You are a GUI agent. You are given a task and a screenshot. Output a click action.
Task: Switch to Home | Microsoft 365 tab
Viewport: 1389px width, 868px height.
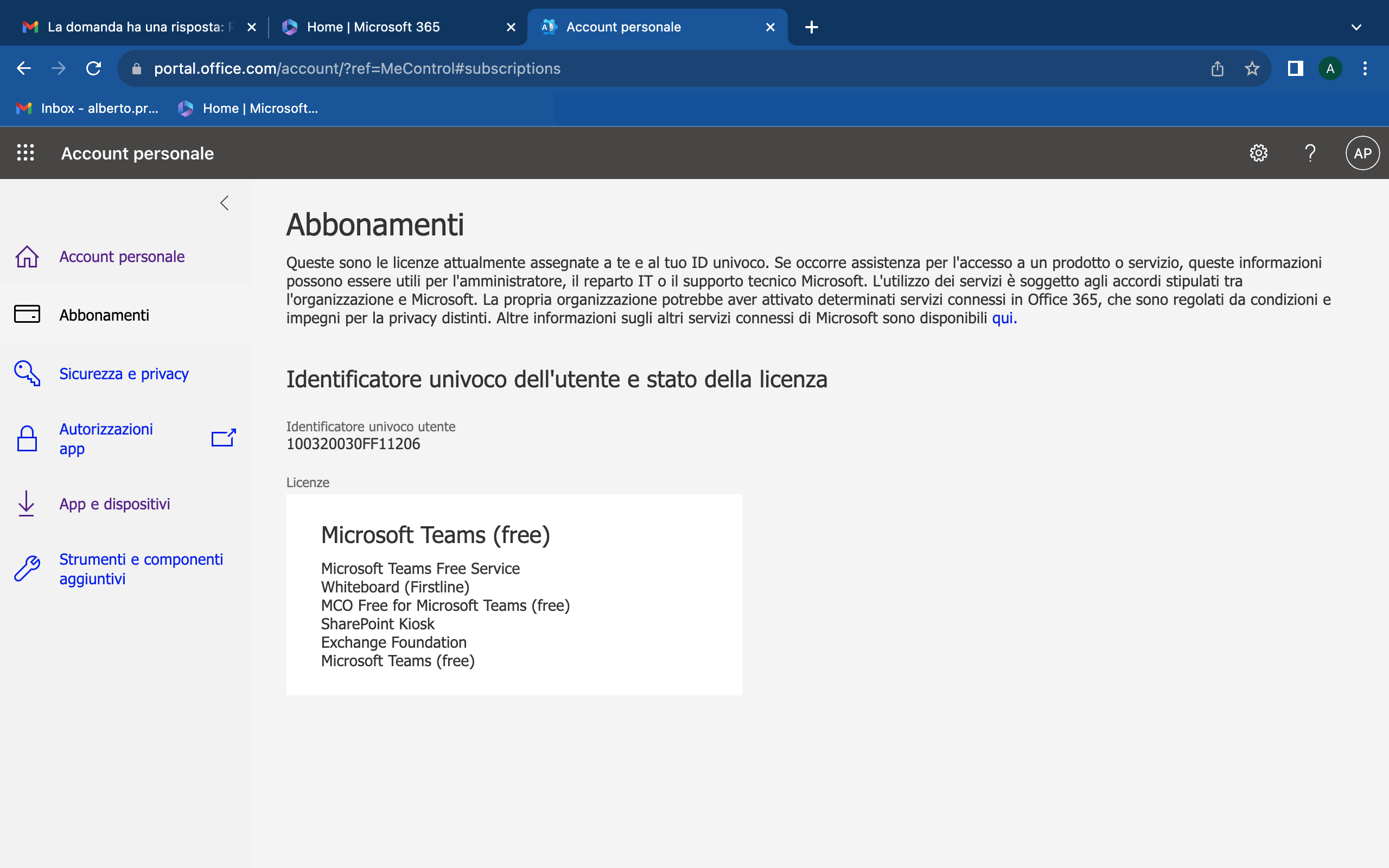tap(373, 27)
